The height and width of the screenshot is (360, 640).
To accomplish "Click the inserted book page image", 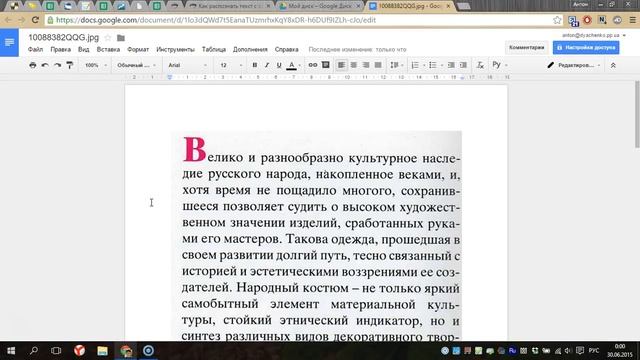I will (x=316, y=236).
